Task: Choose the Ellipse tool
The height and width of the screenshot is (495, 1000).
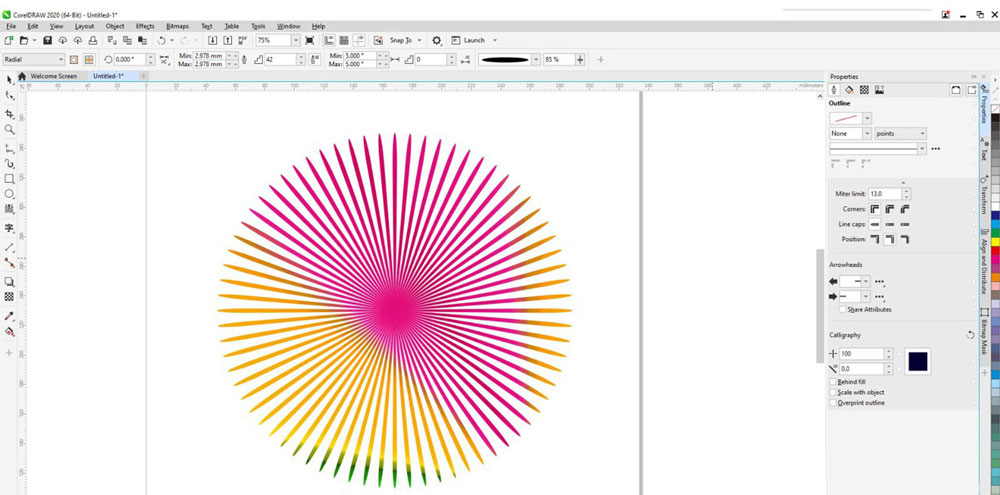Action: [x=9, y=194]
